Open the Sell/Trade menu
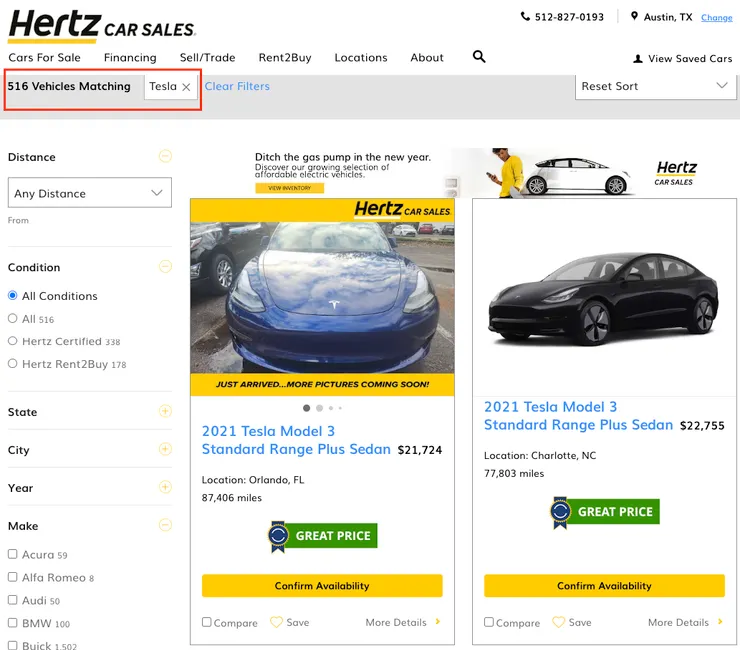The image size is (740, 650). tap(208, 58)
